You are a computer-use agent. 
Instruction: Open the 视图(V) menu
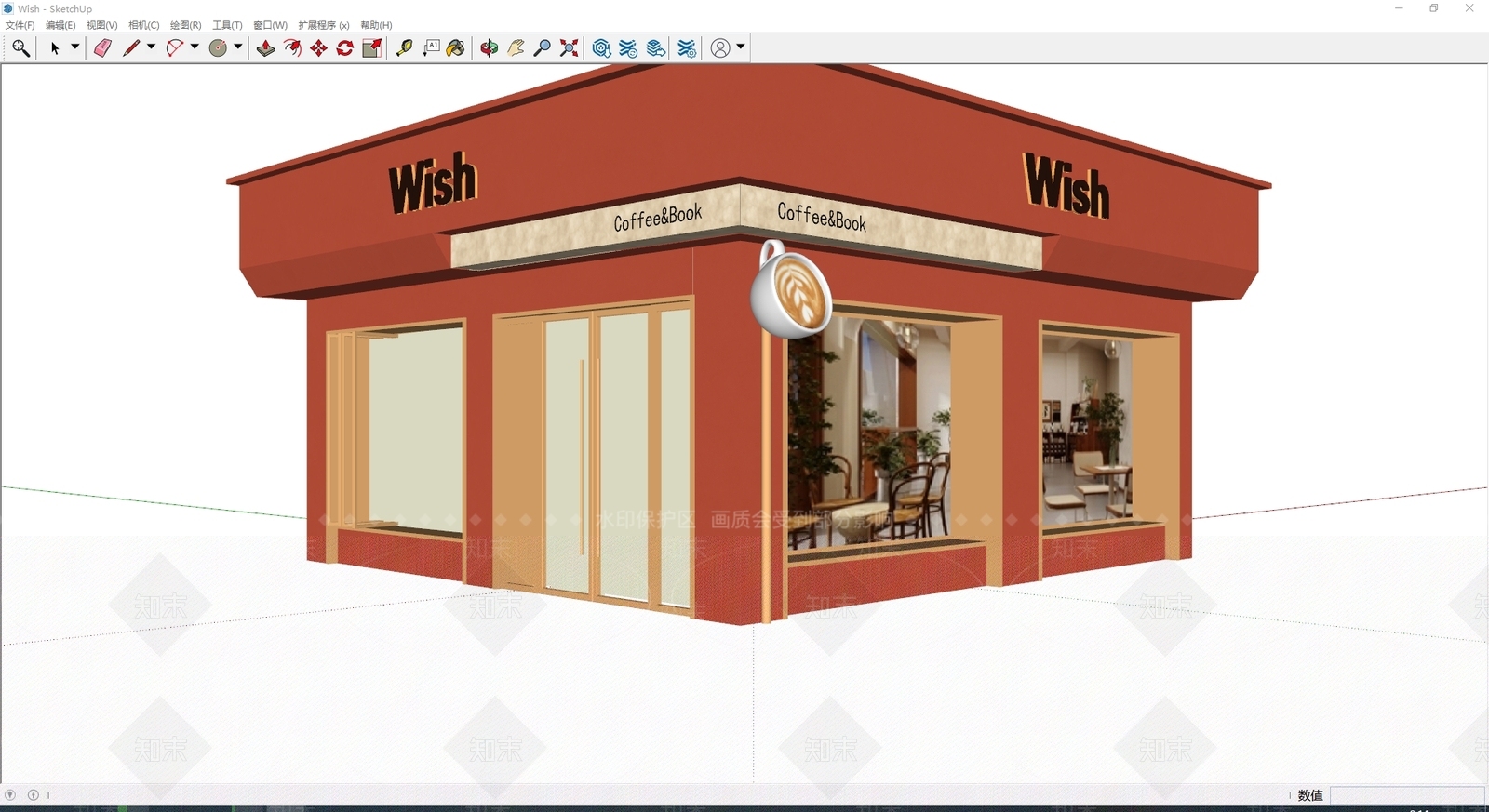tap(102, 25)
